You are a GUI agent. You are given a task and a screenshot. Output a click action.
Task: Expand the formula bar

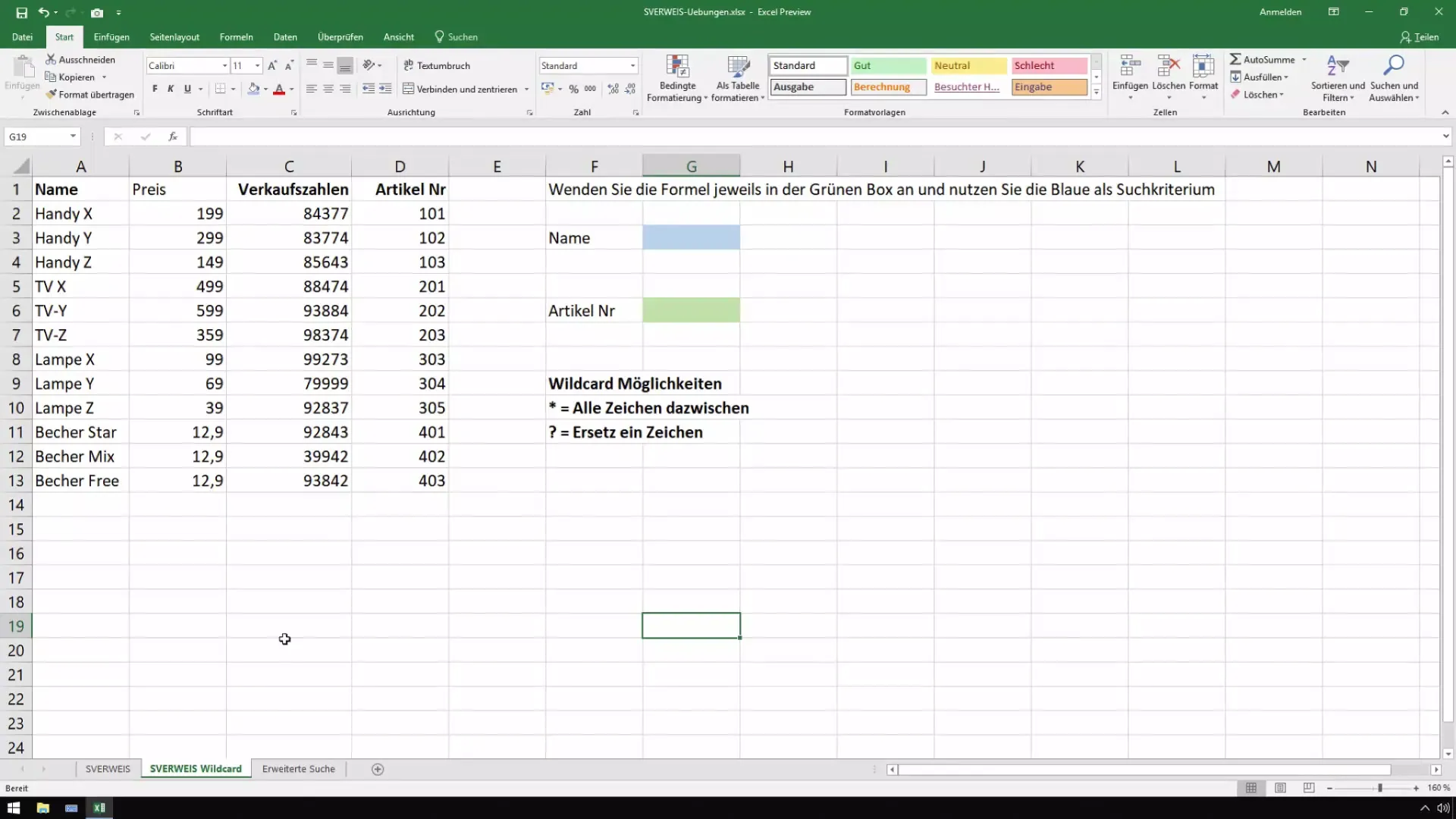pyautogui.click(x=1446, y=136)
